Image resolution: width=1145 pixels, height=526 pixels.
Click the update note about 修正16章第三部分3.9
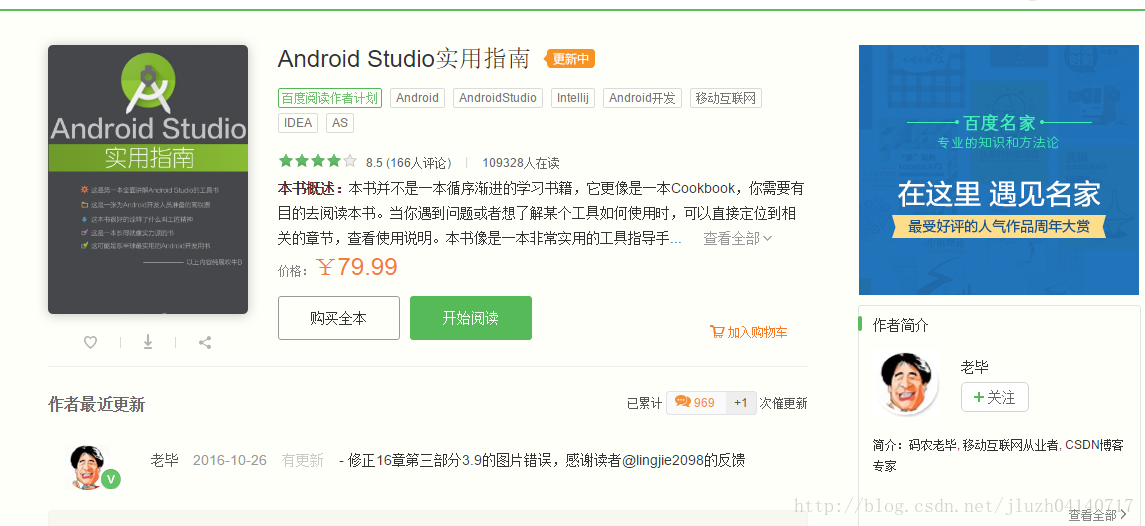[x=542, y=460]
